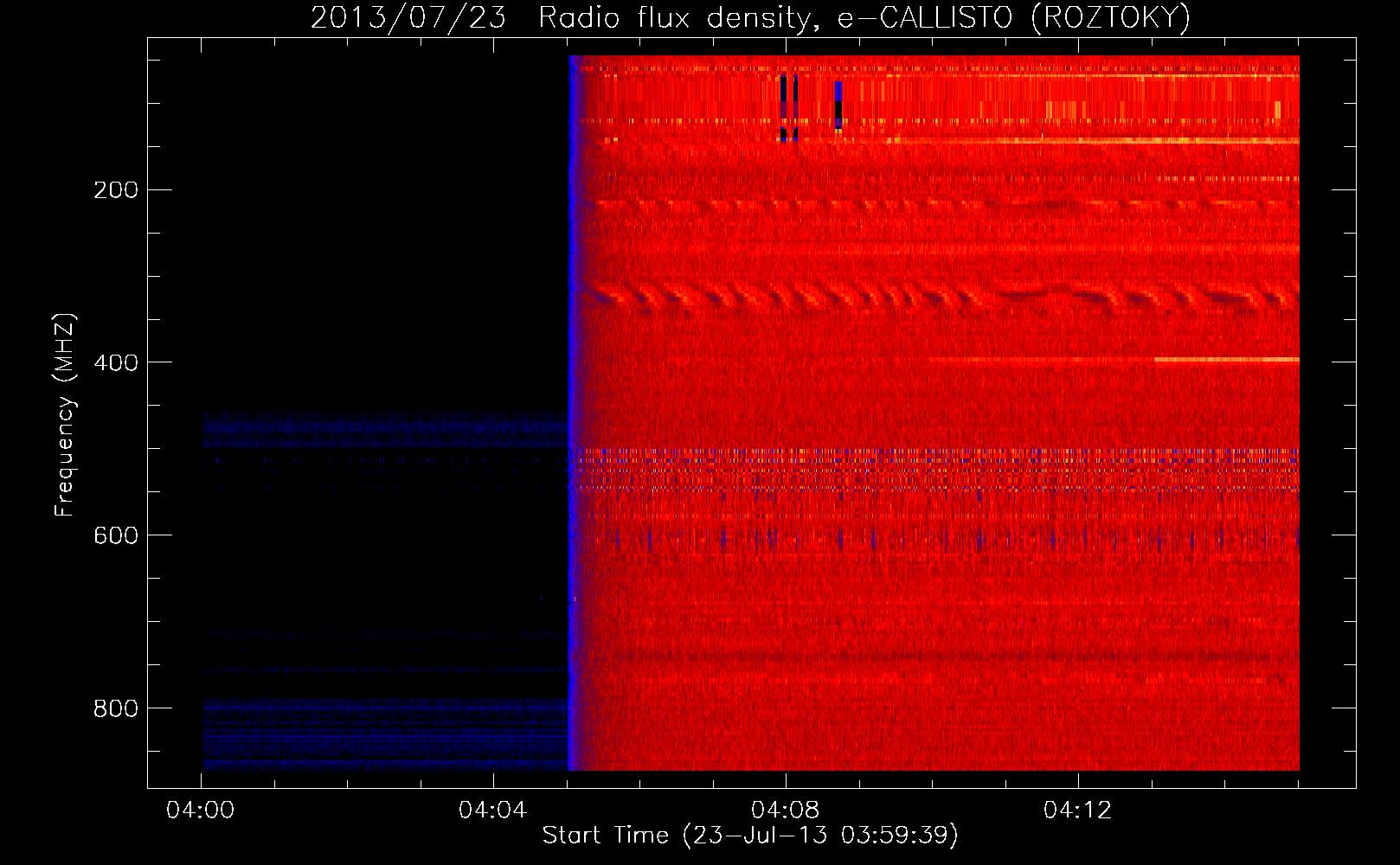Click the 'Start Time (23-Jul-13 03:59:39)' label
The width and height of the screenshot is (1400, 865).
(x=750, y=836)
